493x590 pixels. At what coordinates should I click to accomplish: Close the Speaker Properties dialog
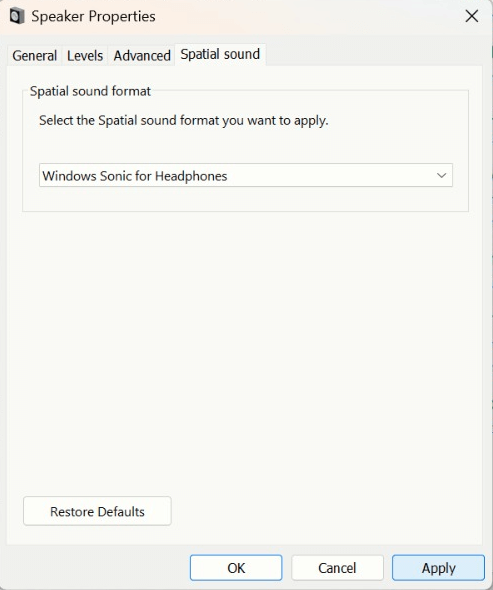[472, 17]
